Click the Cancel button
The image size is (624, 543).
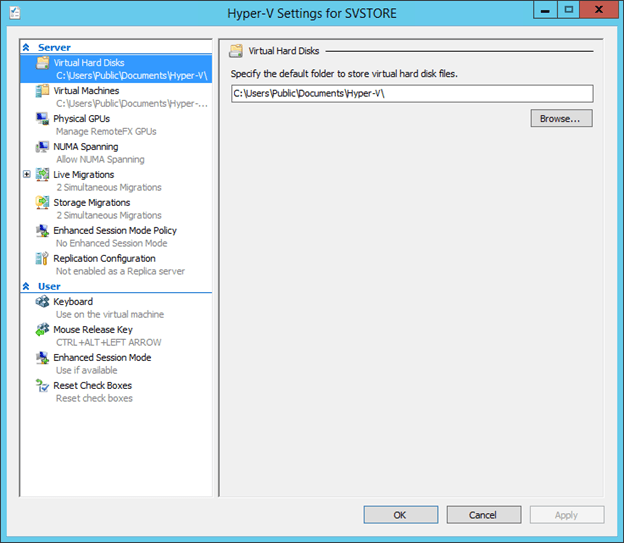click(x=483, y=515)
